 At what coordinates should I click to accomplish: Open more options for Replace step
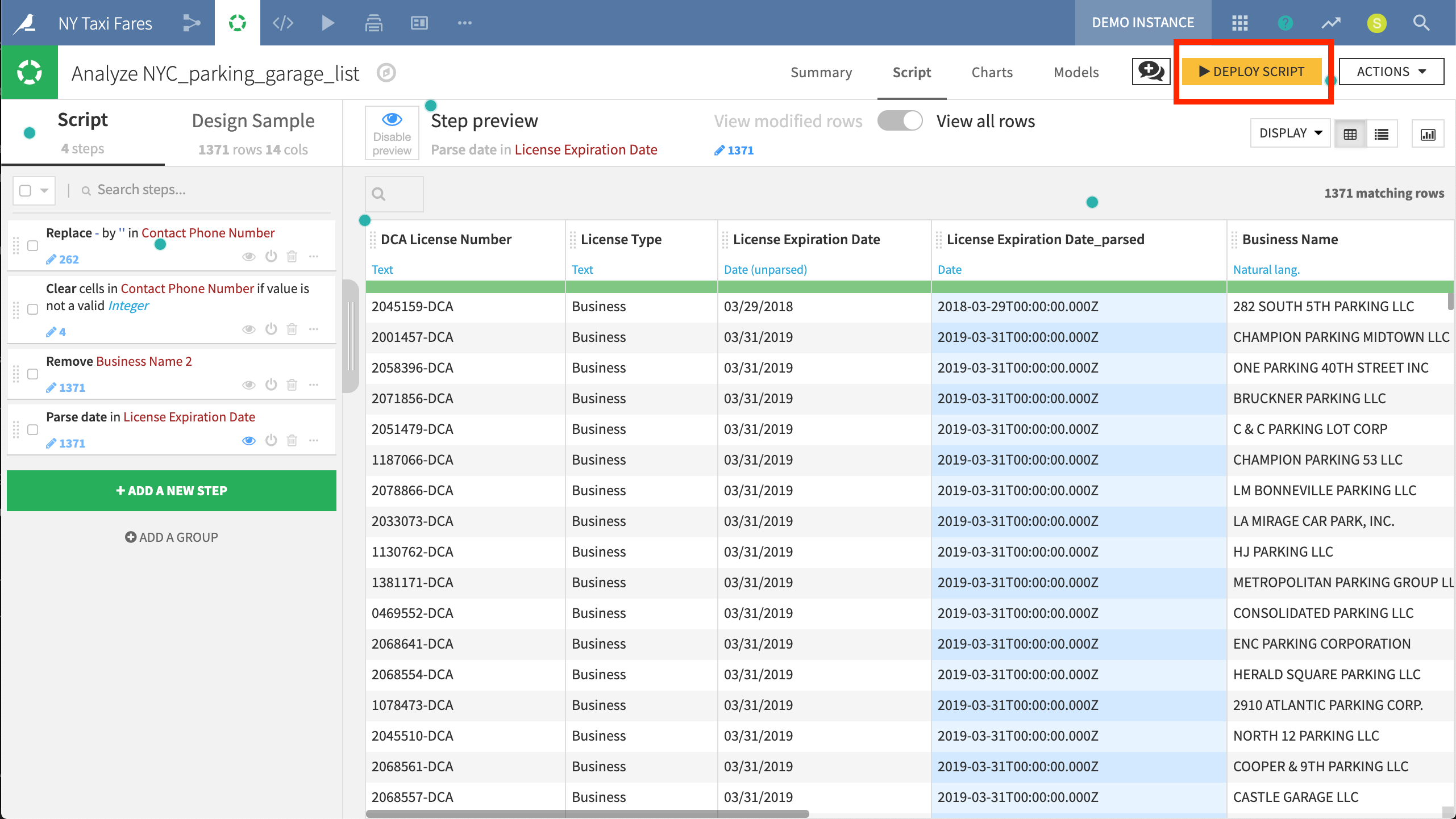point(314,257)
